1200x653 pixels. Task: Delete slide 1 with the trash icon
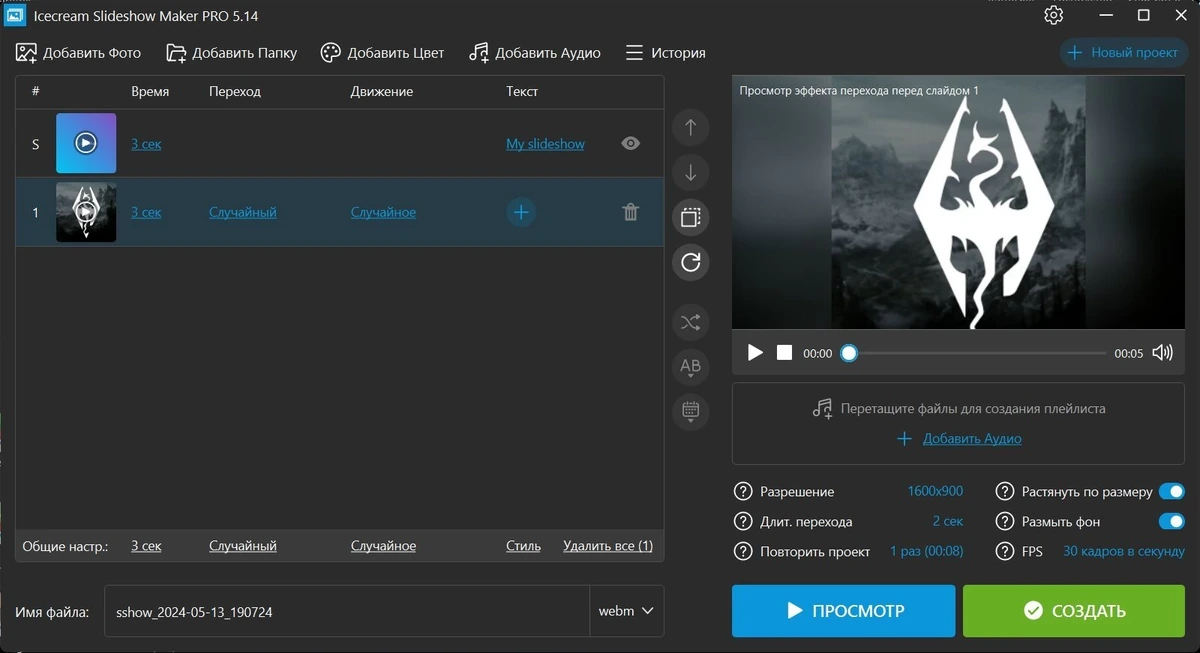click(630, 212)
